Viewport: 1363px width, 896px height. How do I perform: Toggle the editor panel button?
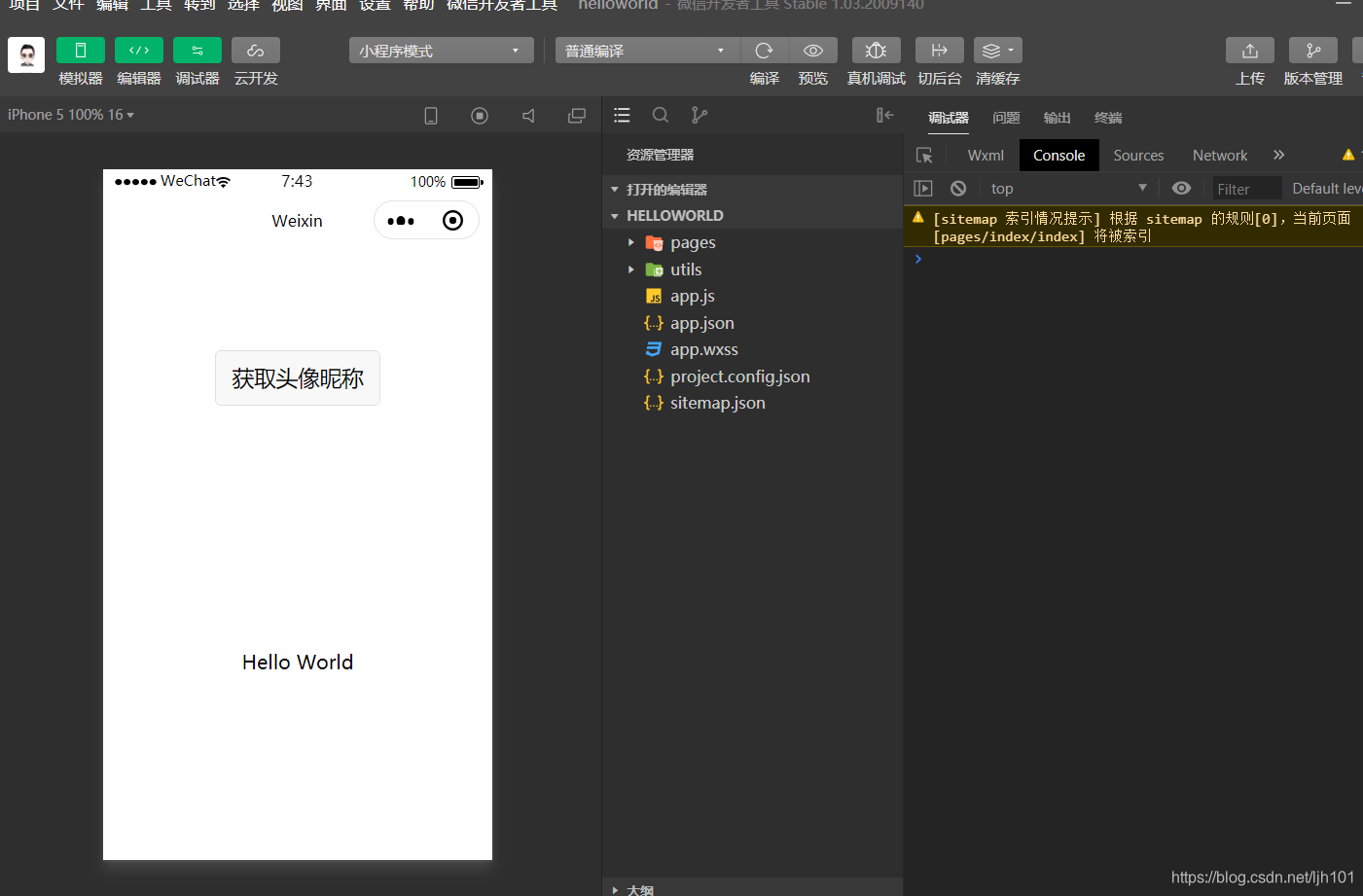(139, 51)
